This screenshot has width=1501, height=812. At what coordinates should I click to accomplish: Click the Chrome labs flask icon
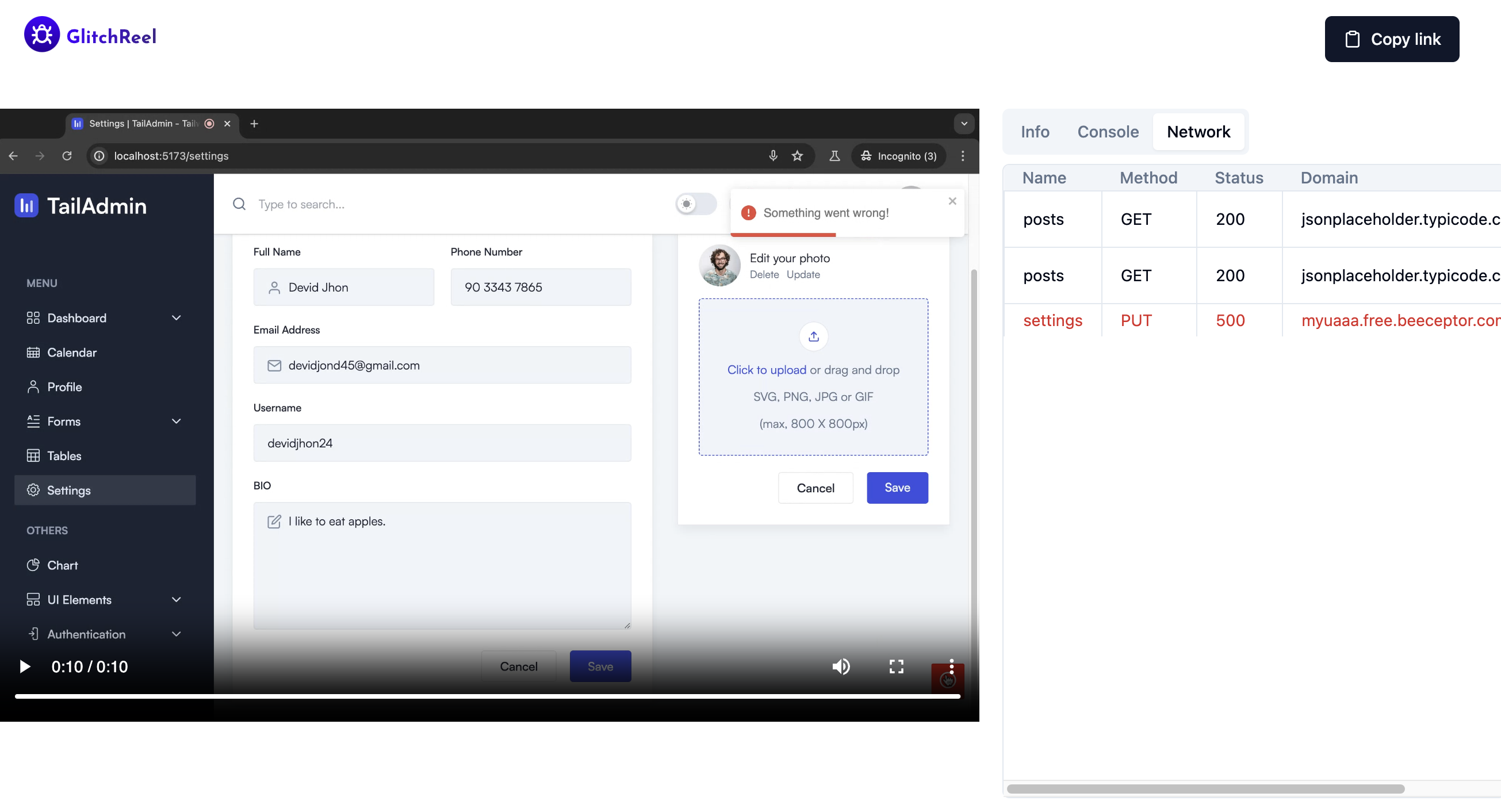834,155
